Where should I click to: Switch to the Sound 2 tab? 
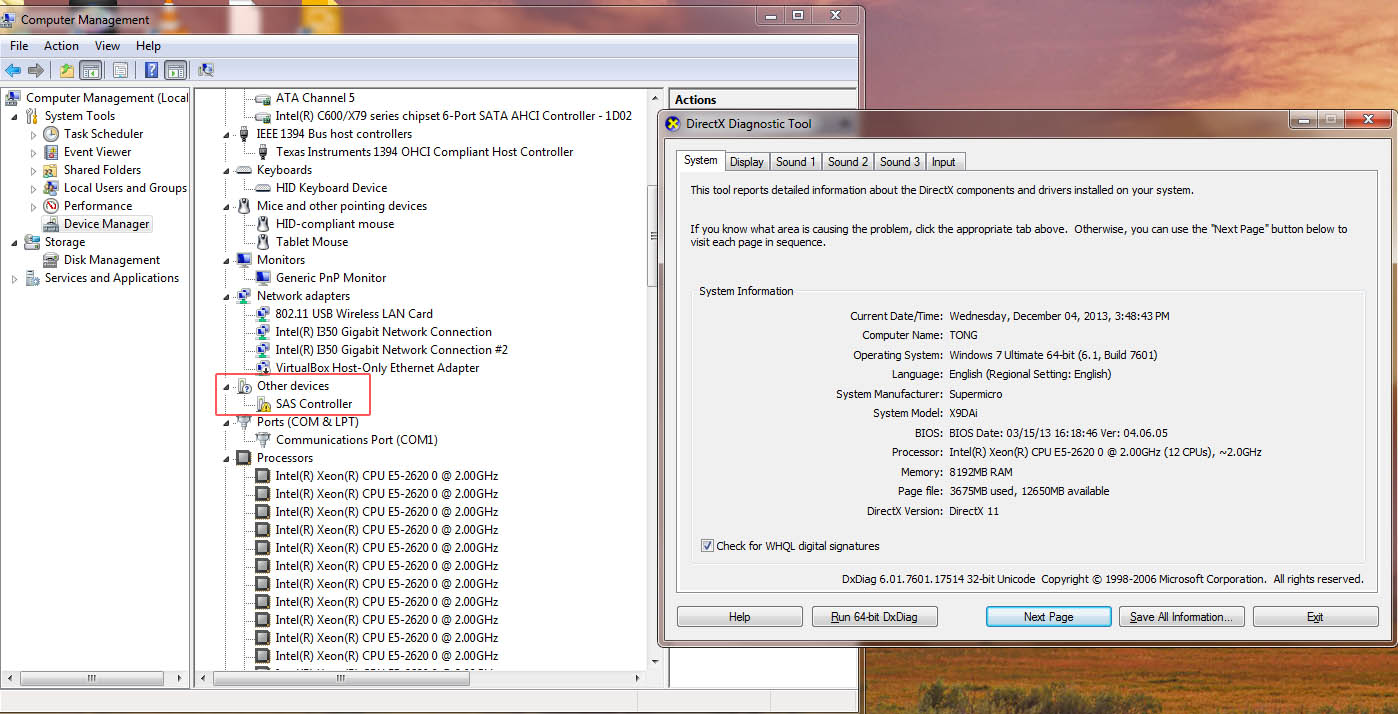pyautogui.click(x=848, y=161)
